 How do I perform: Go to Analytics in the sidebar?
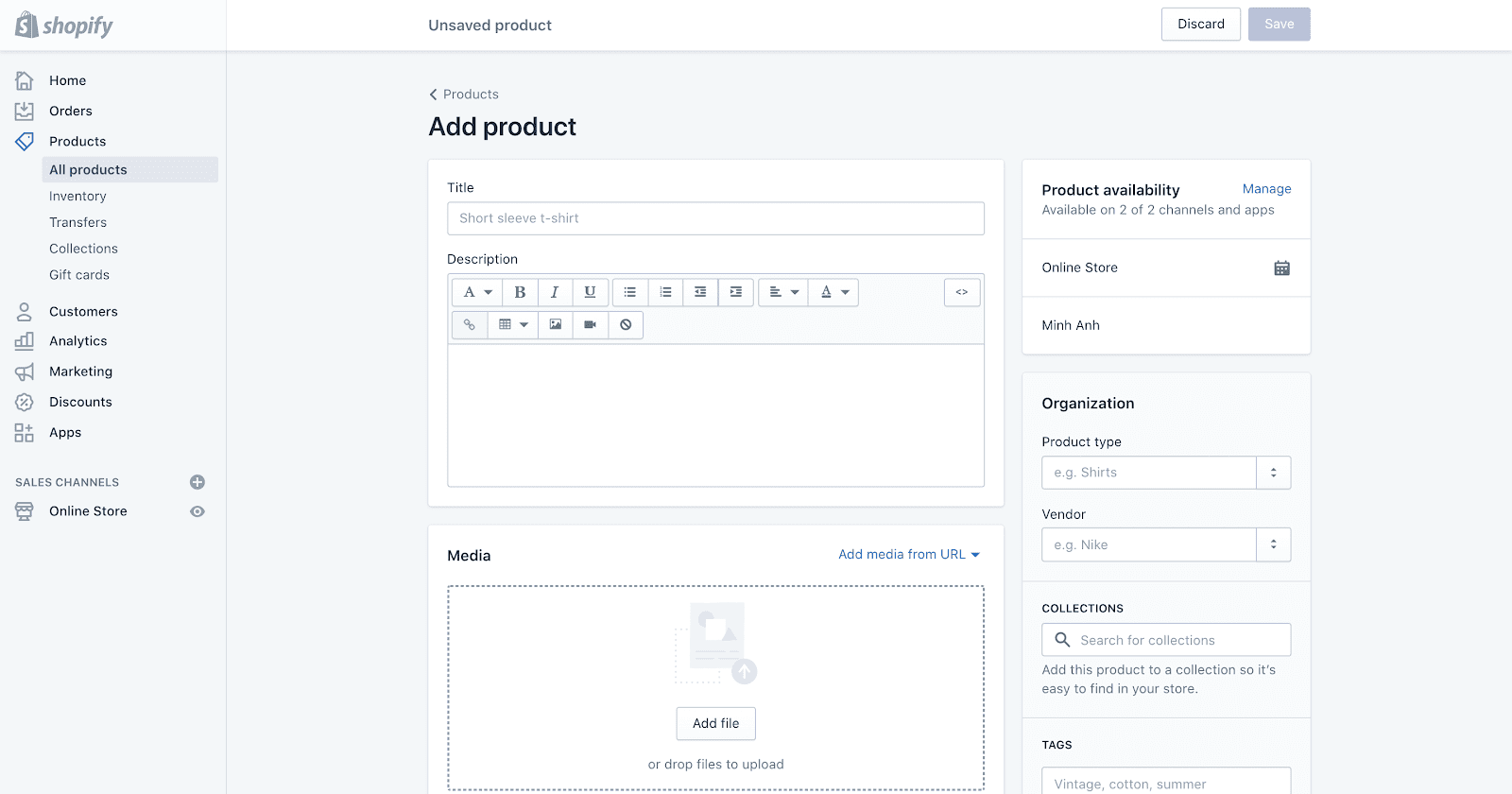pyautogui.click(x=77, y=341)
